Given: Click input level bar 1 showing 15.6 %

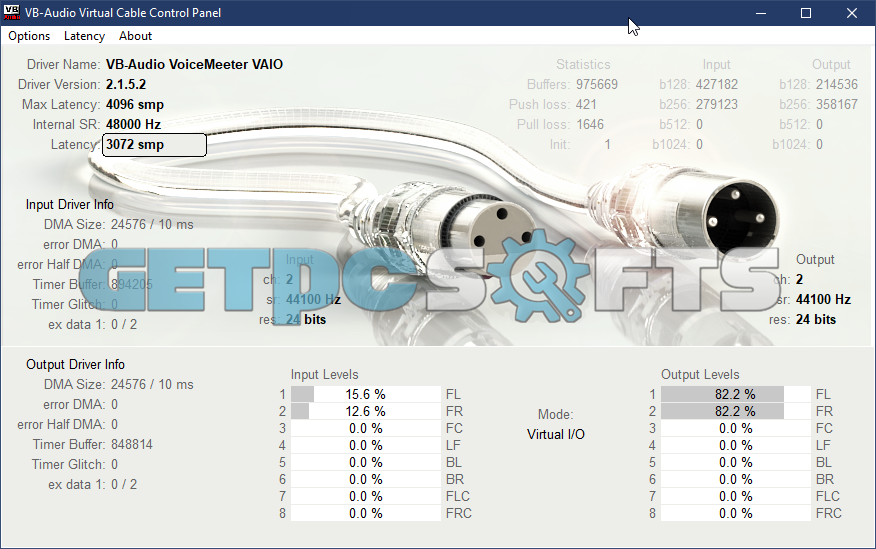Looking at the screenshot, I should pos(365,394).
